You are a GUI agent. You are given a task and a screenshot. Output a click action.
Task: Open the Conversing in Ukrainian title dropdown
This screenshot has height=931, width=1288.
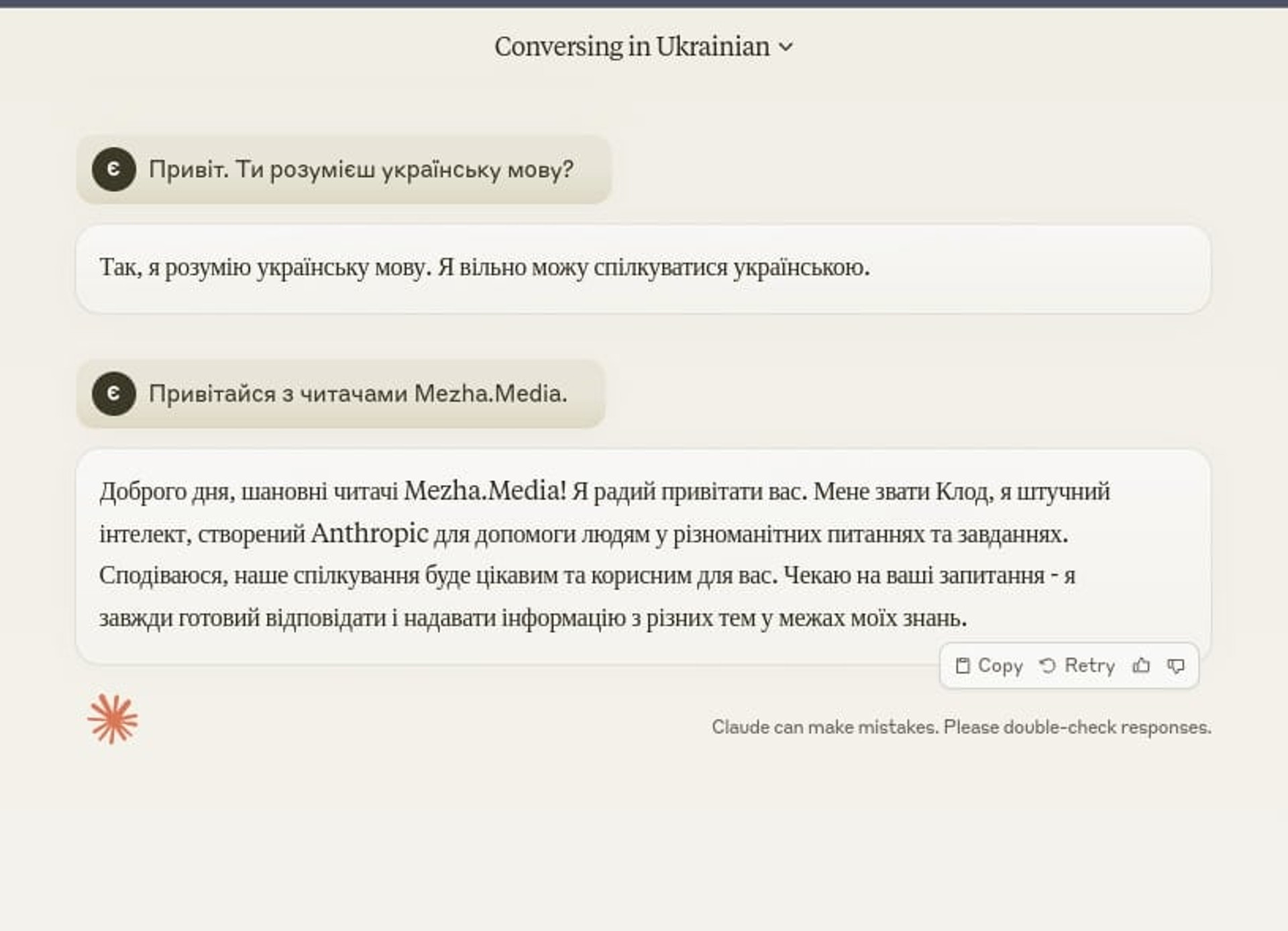643,47
